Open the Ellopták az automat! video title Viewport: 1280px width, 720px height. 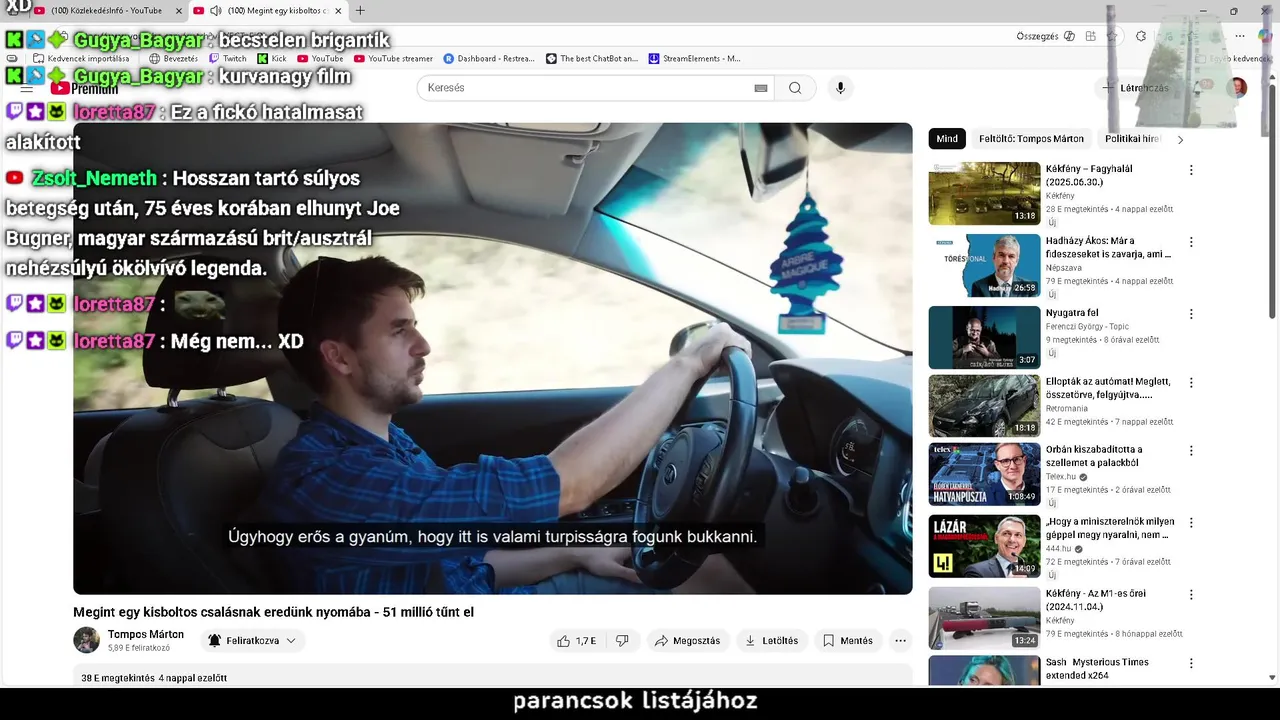[1108, 388]
